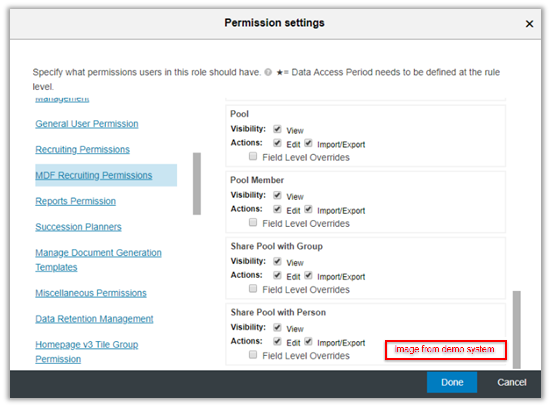Open General User Permission category

87,124
